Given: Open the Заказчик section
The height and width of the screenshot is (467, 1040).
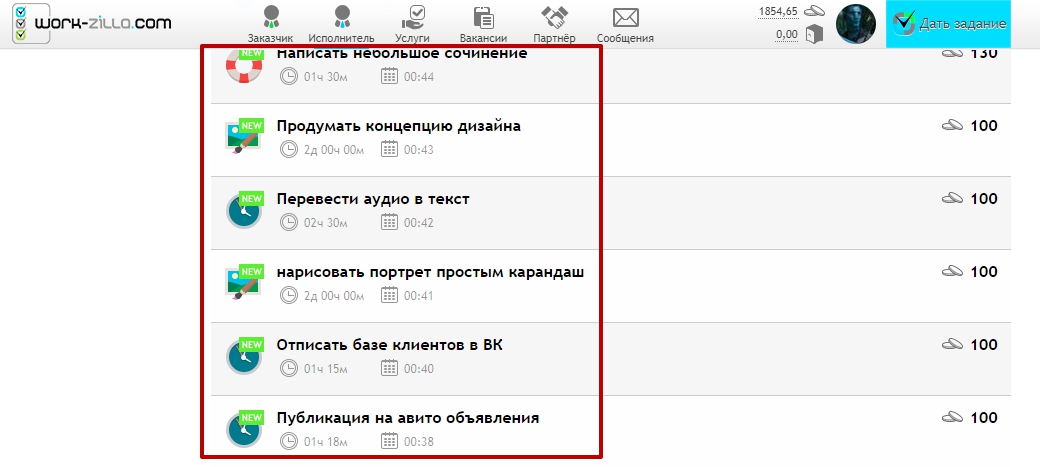Looking at the screenshot, I should (270, 24).
